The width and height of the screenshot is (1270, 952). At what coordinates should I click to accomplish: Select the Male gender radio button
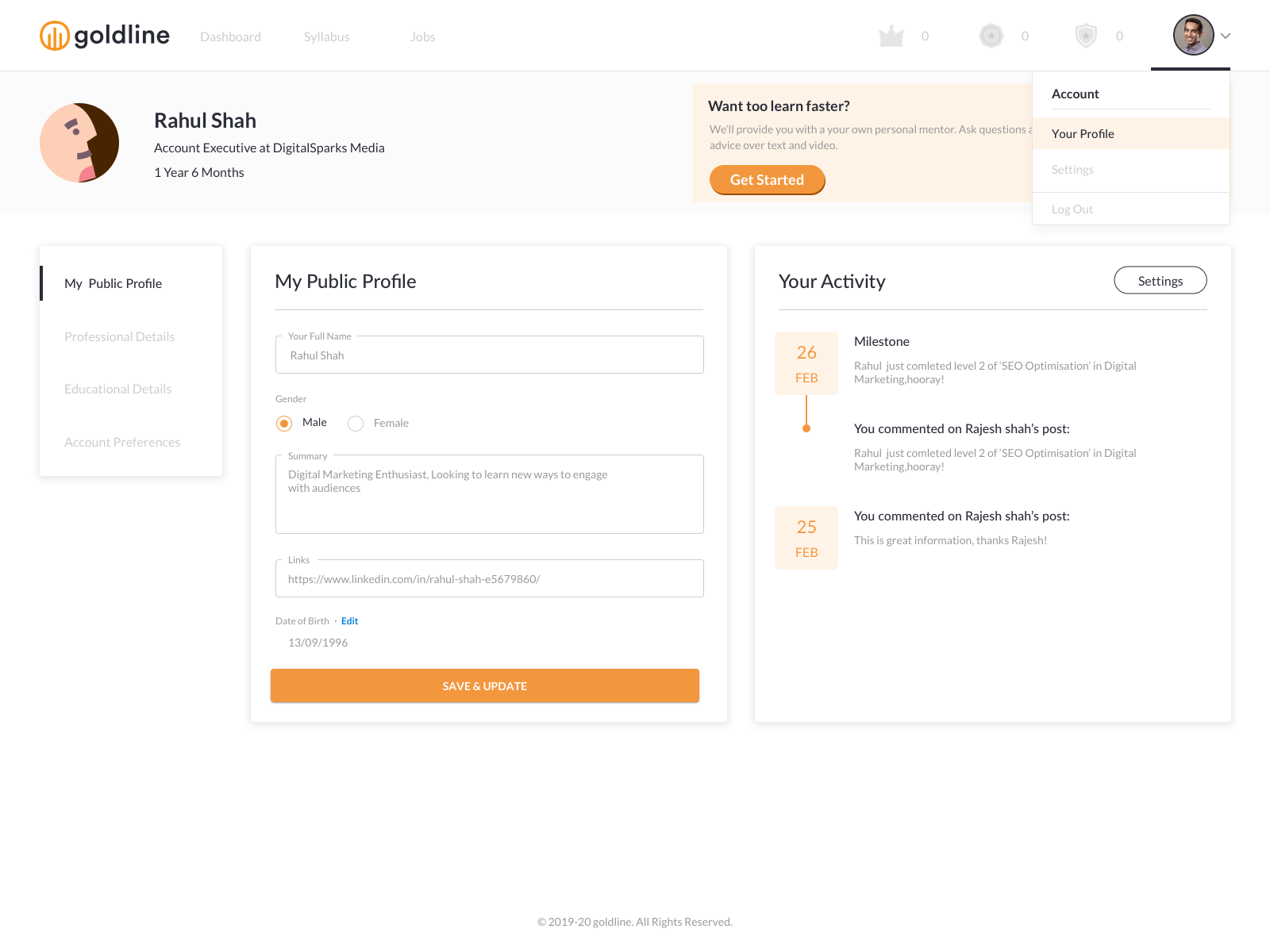click(x=283, y=423)
